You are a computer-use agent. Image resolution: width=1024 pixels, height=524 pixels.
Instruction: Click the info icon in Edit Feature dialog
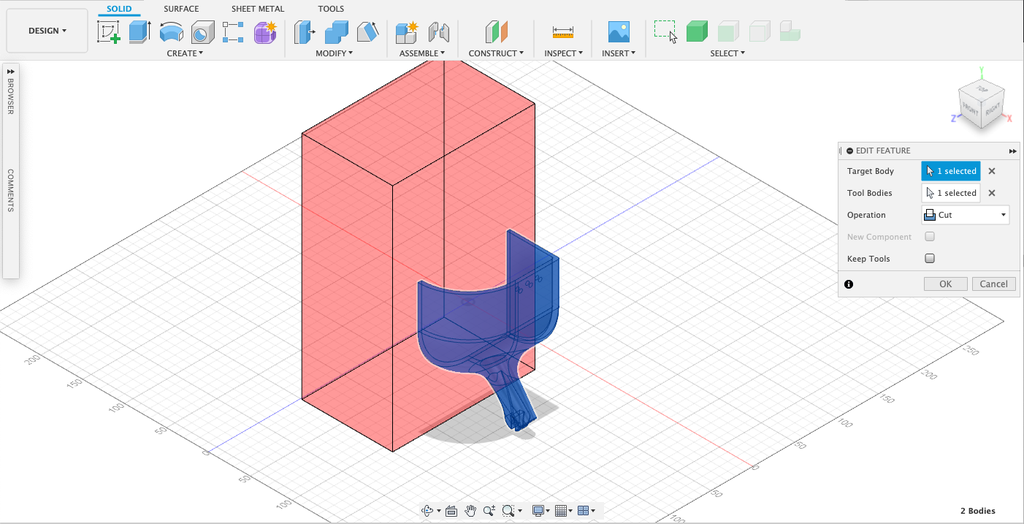[848, 284]
